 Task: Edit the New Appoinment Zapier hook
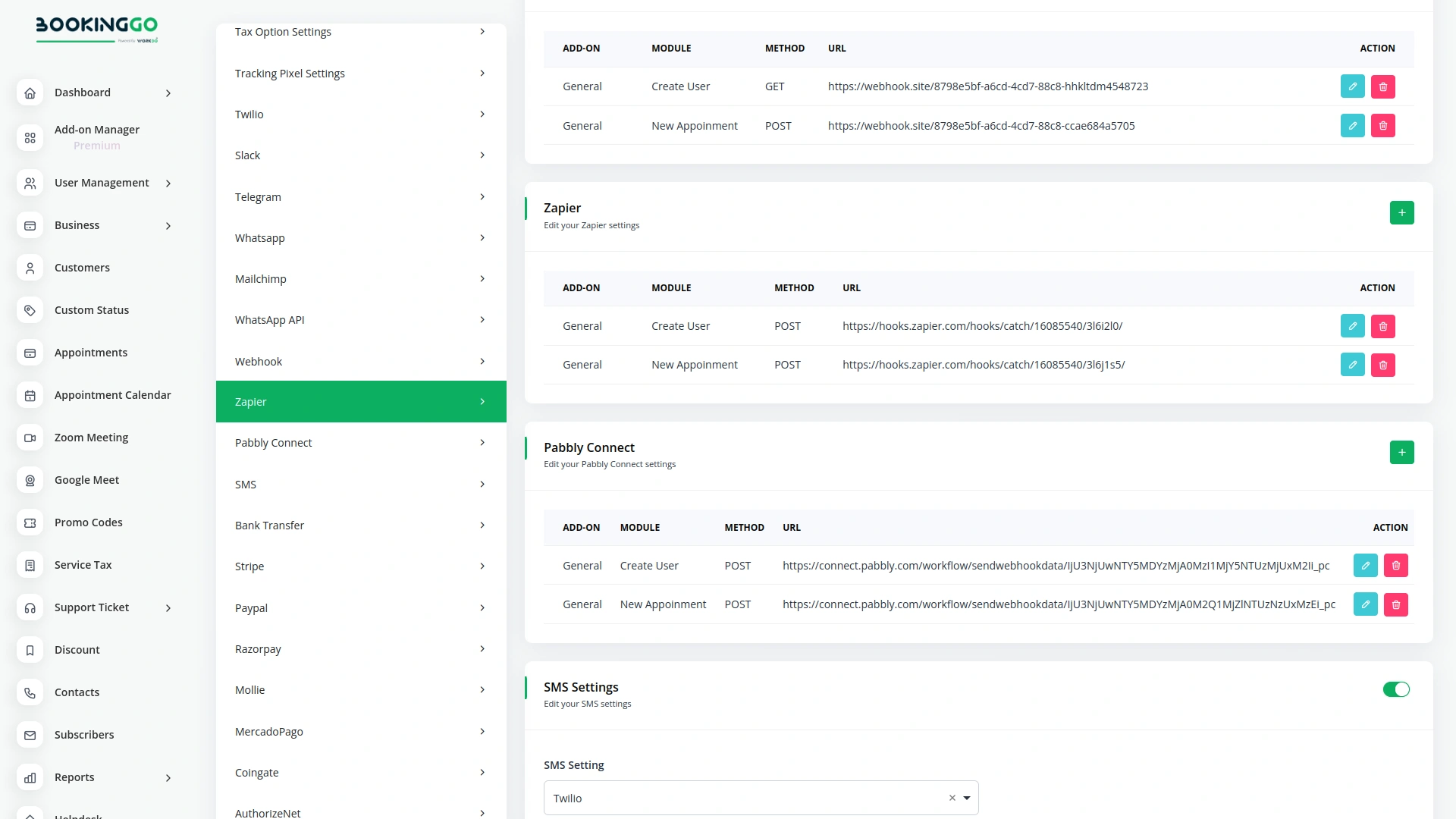pos(1352,365)
